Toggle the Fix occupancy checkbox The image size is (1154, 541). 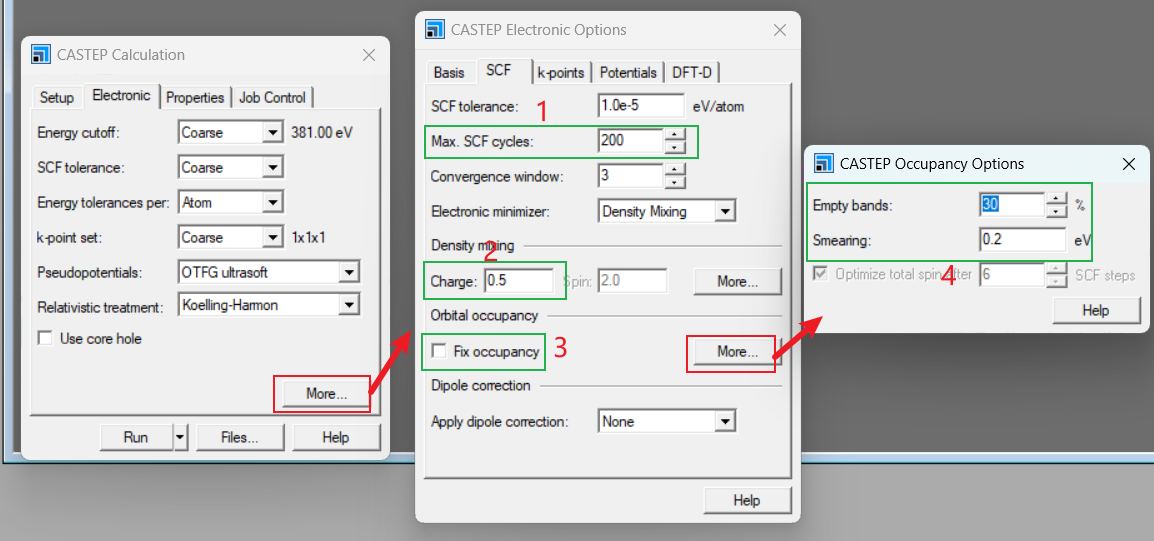pyautogui.click(x=439, y=351)
